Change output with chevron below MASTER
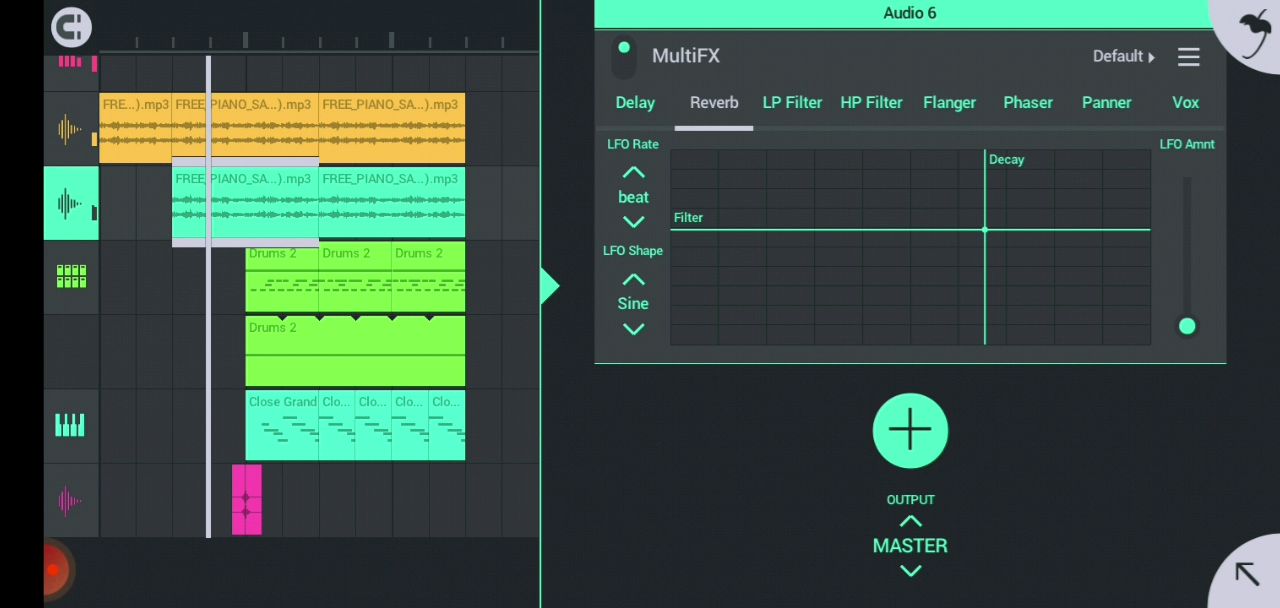Screen dimensions: 1280x608 point(910,571)
